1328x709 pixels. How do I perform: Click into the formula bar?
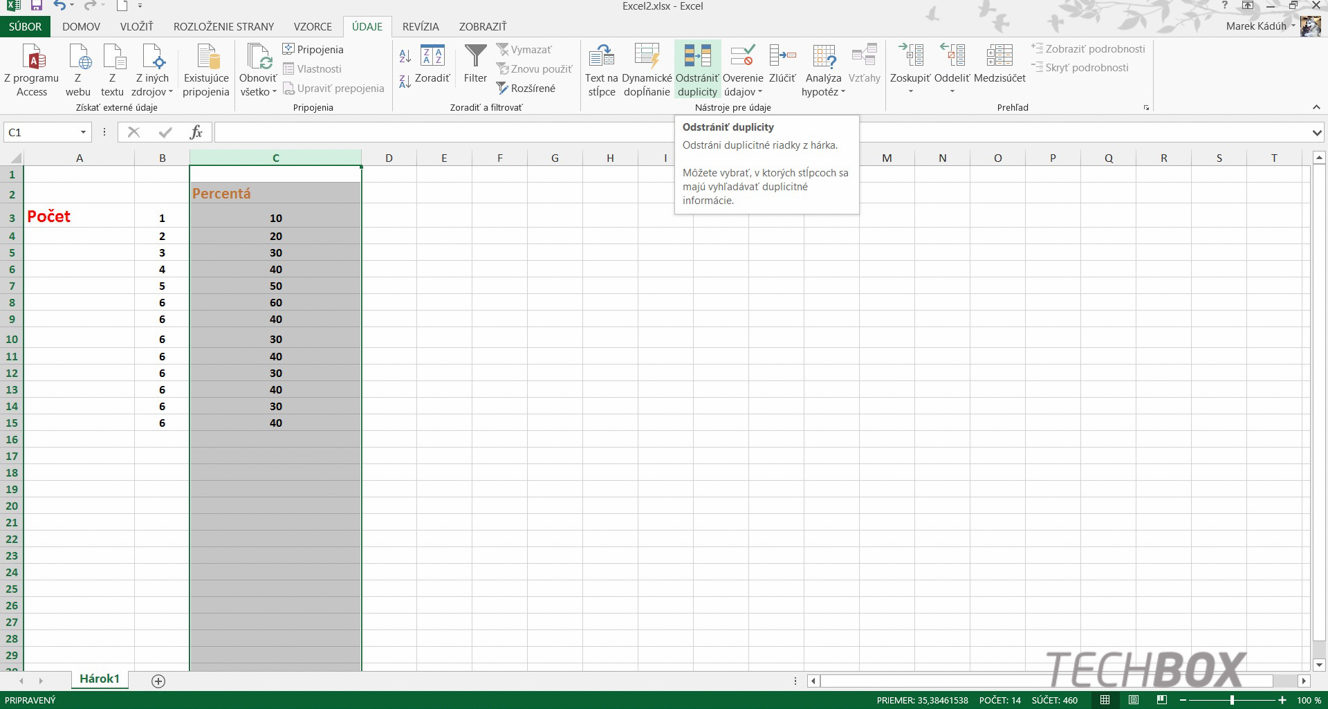(x=761, y=132)
